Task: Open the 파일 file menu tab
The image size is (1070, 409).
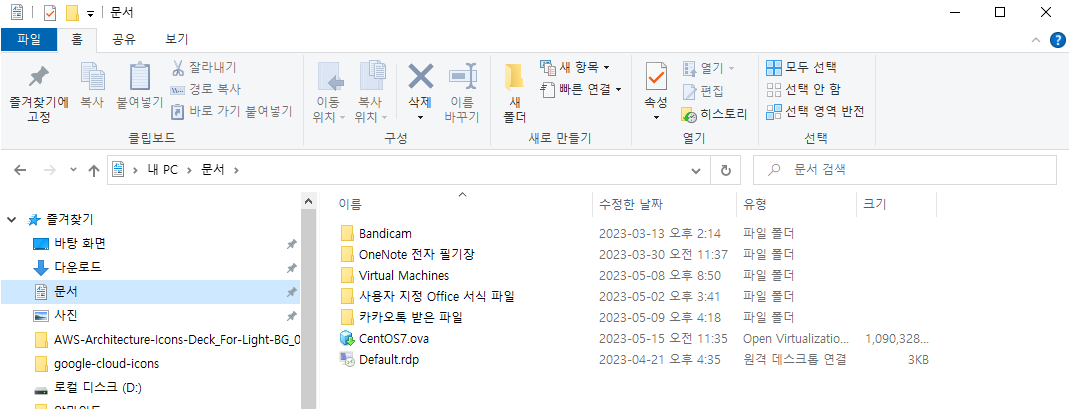Action: (29, 39)
